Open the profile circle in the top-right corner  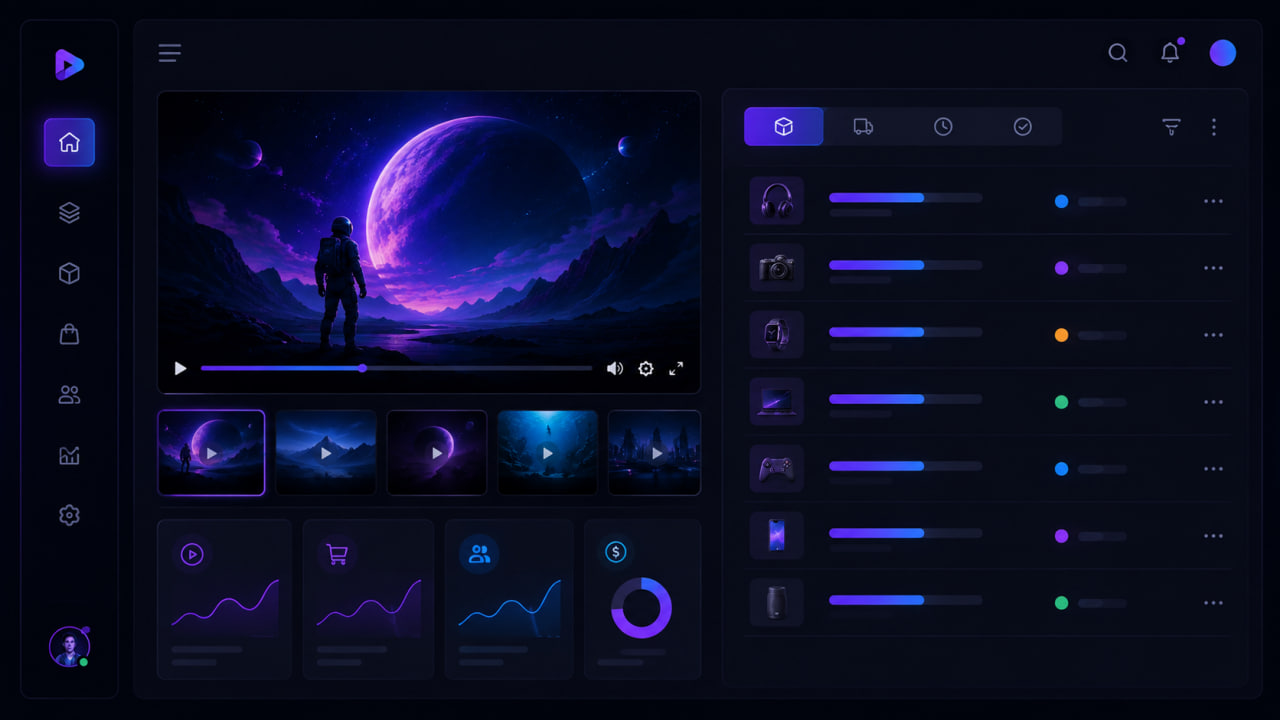click(x=1223, y=53)
